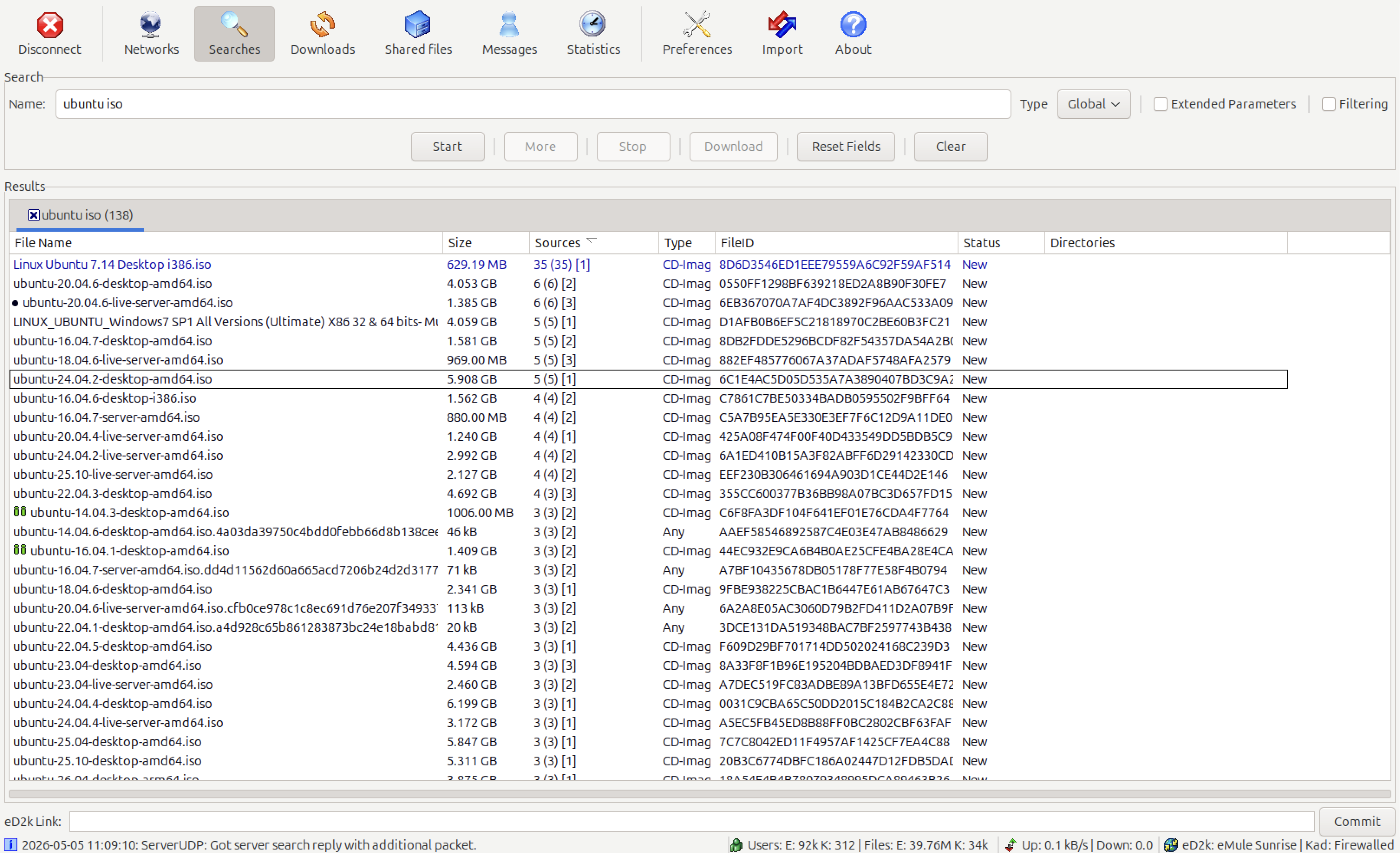This screenshot has width=1400, height=853.
Task: Select ubuntu-22.04.3-desktop-amd64.iso row
Action: [x=649, y=494]
